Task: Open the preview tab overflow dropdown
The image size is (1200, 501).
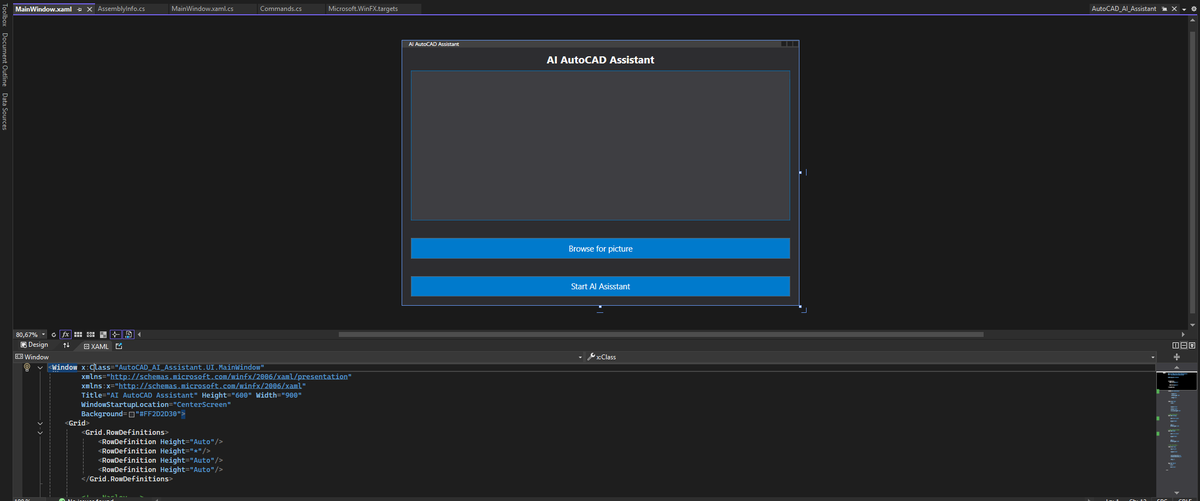Action: (1185, 8)
